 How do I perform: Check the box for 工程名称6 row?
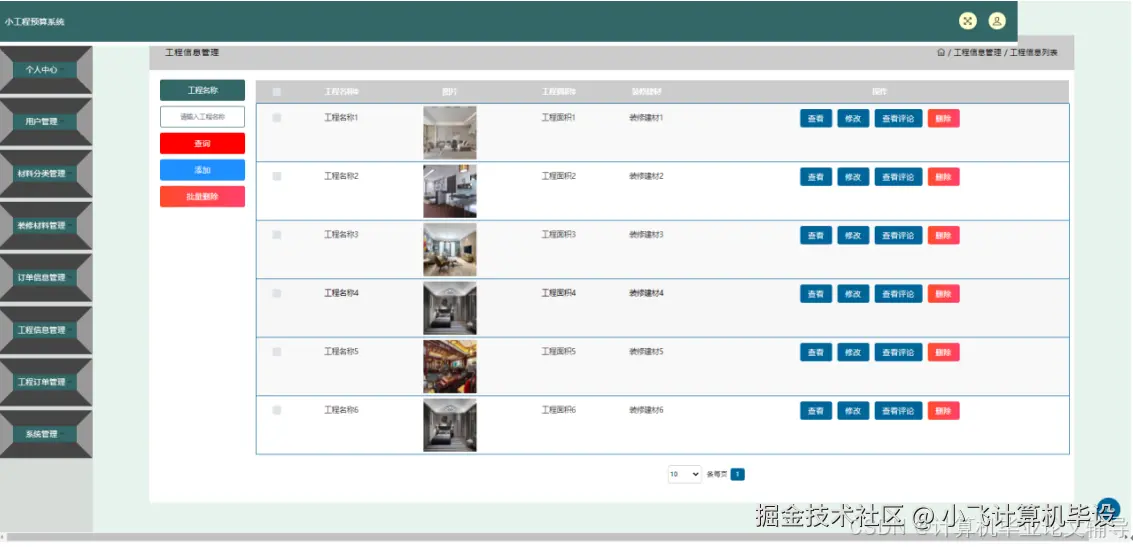pyautogui.click(x=277, y=410)
